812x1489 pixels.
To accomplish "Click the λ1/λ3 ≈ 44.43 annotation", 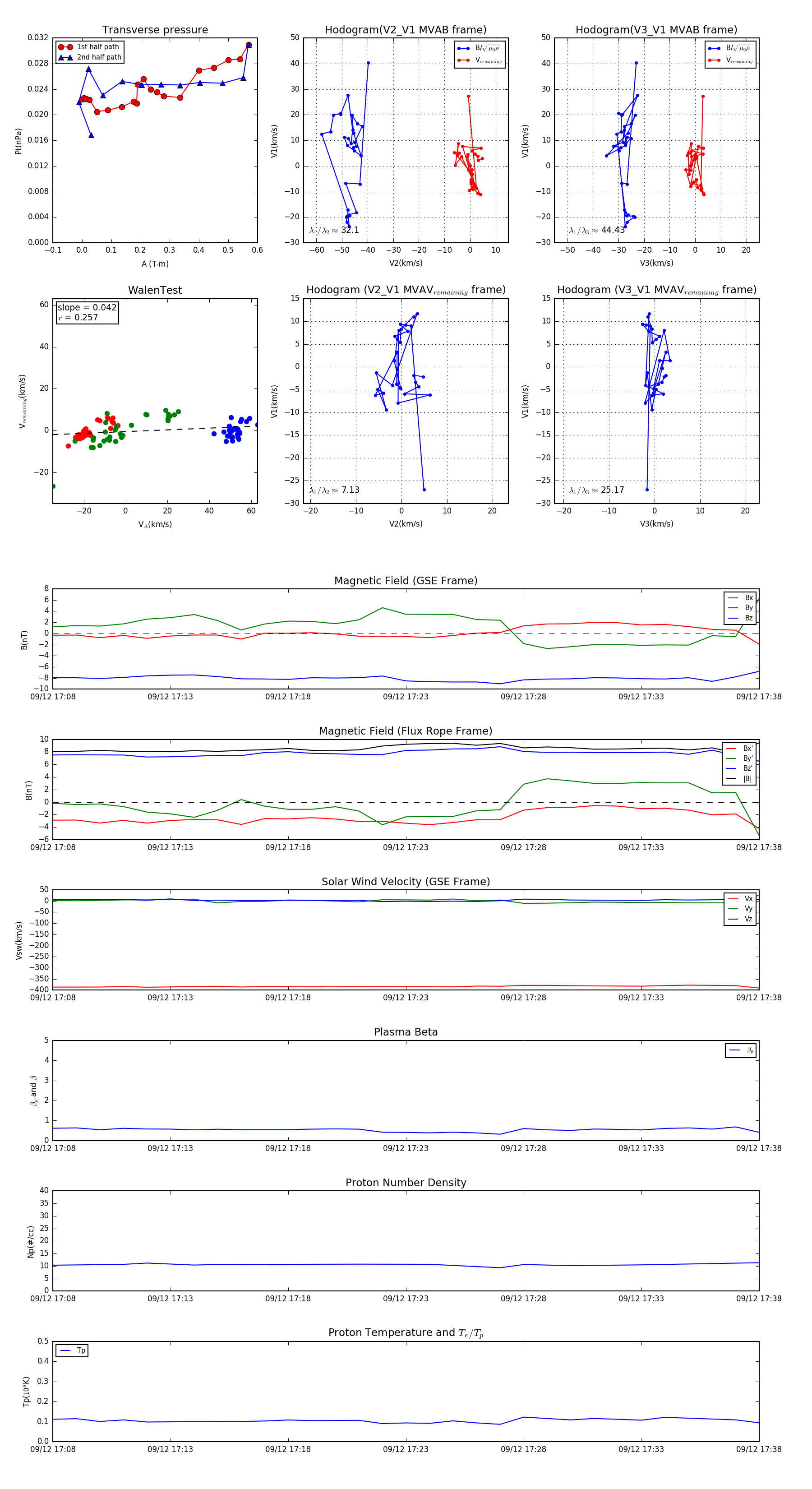I will (x=597, y=230).
